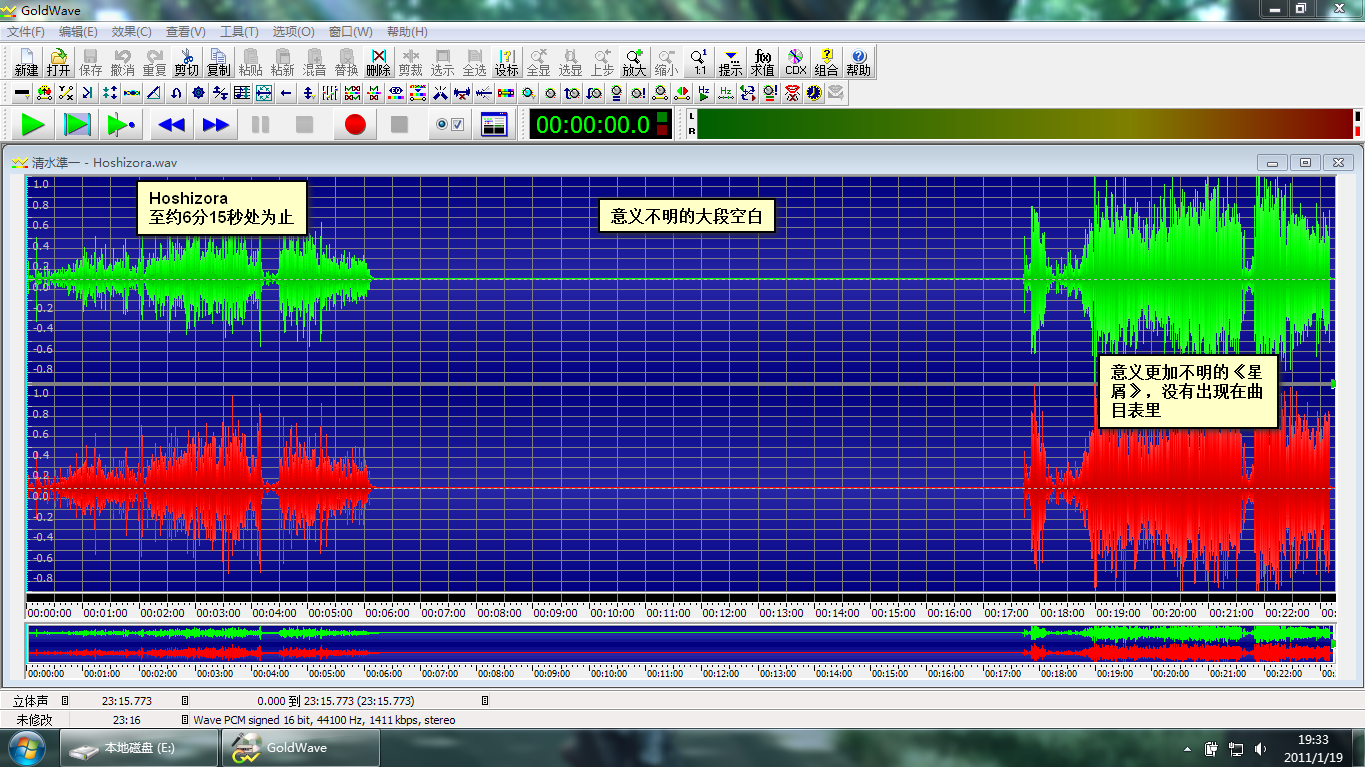Open the 工具(T) menu
Screen dimensions: 1365x767
pyautogui.click(x=239, y=32)
